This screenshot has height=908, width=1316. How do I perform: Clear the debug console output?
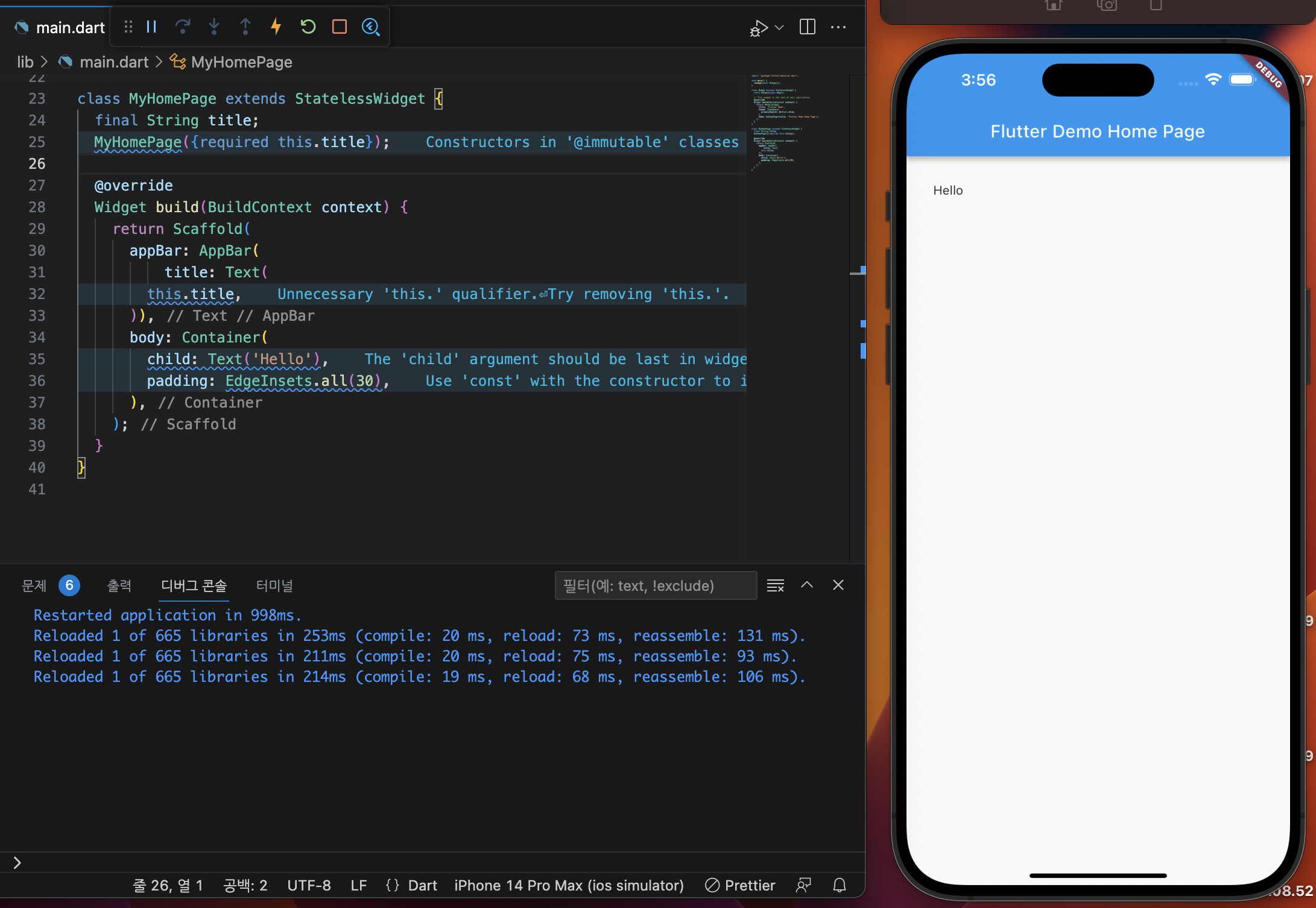click(775, 585)
